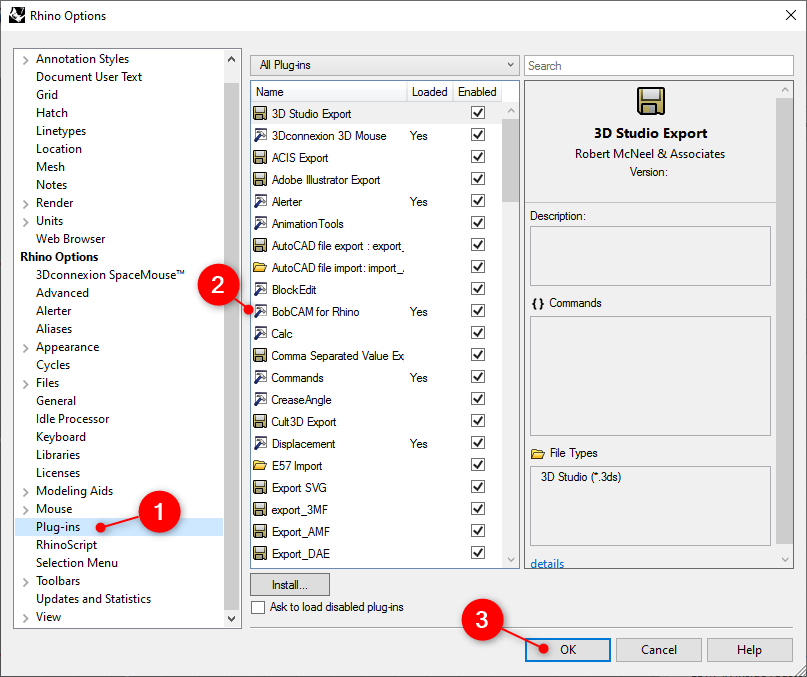Disable the 3Dconnexion 3D Mouse plug-in checkbox
The width and height of the screenshot is (807, 677).
click(x=478, y=135)
